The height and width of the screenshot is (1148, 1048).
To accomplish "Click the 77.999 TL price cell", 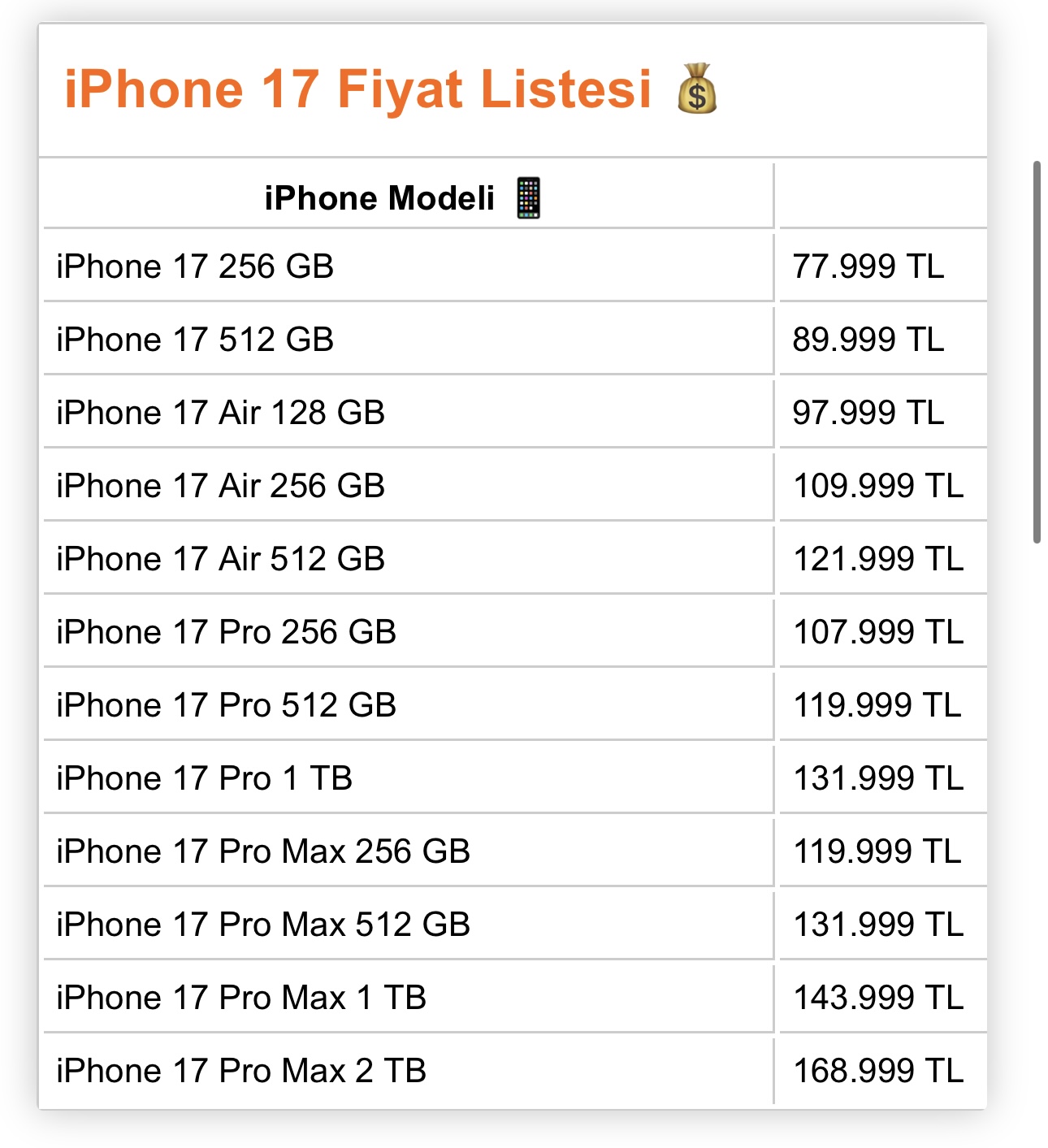I will pyautogui.click(x=868, y=266).
